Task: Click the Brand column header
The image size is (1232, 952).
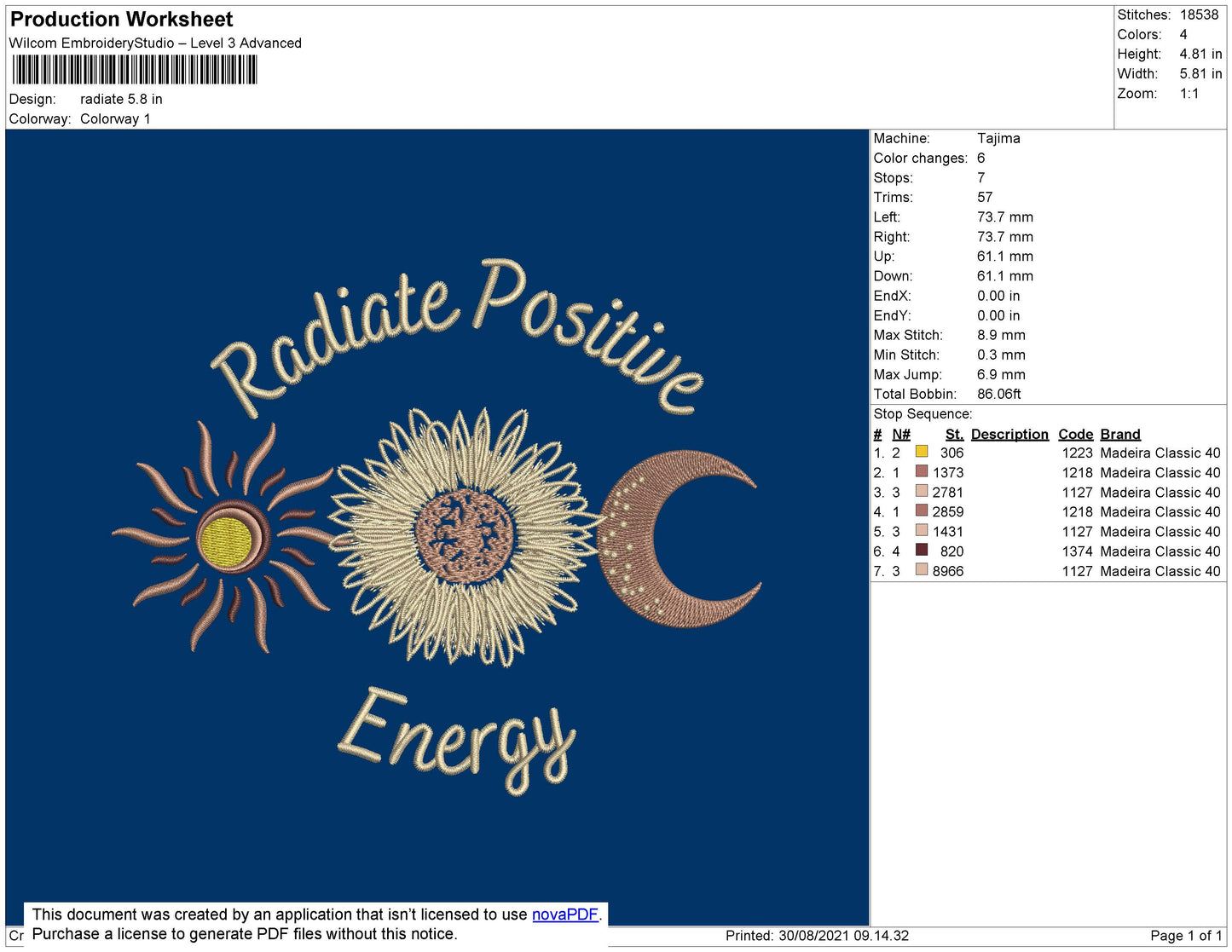Action: pos(1120,435)
